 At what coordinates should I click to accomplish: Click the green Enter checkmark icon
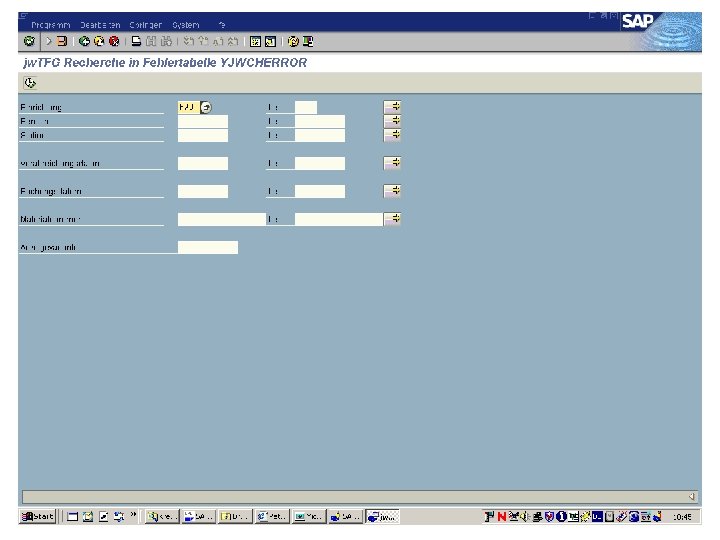tap(29, 41)
